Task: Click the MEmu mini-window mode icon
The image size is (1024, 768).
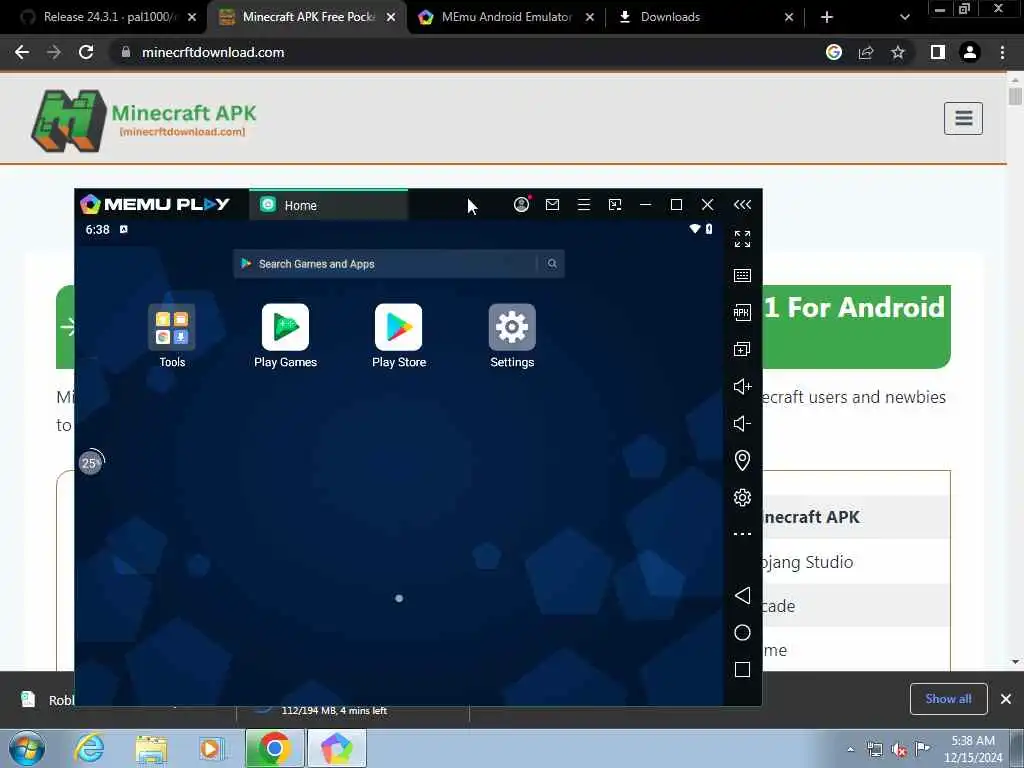Action: 615,204
